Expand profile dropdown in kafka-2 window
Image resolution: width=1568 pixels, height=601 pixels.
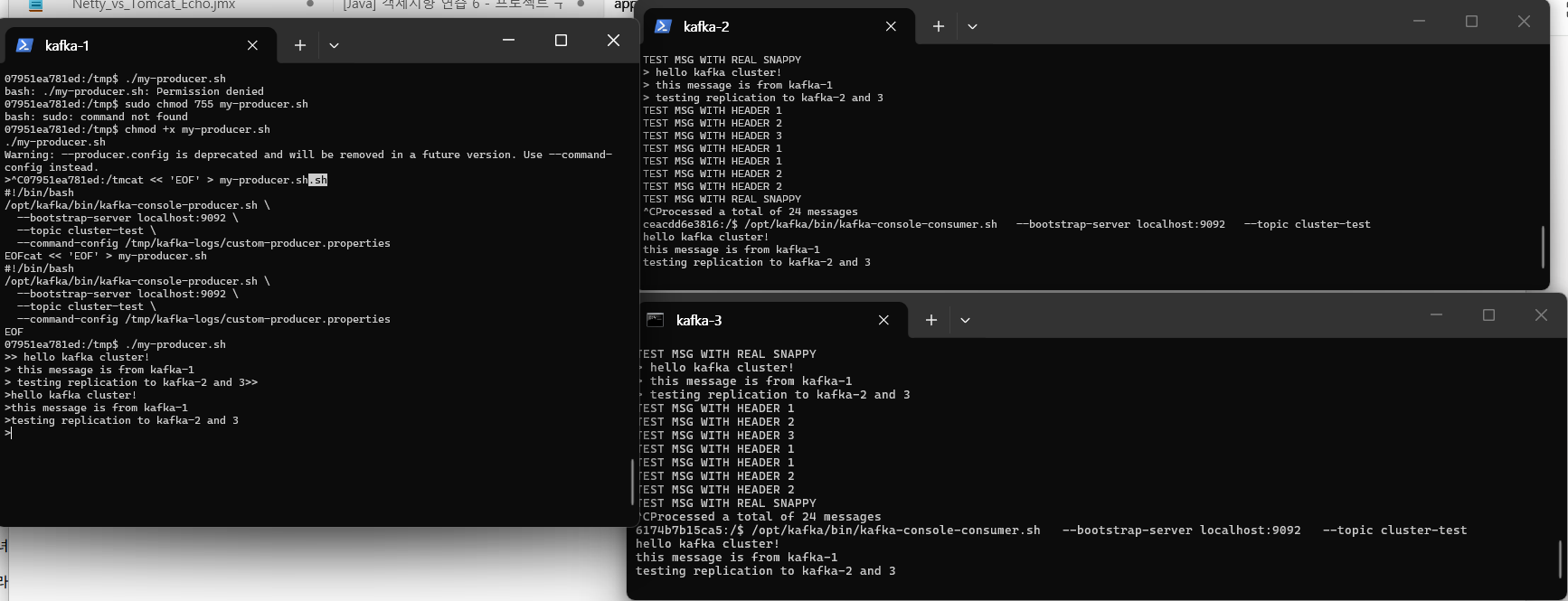(972, 26)
